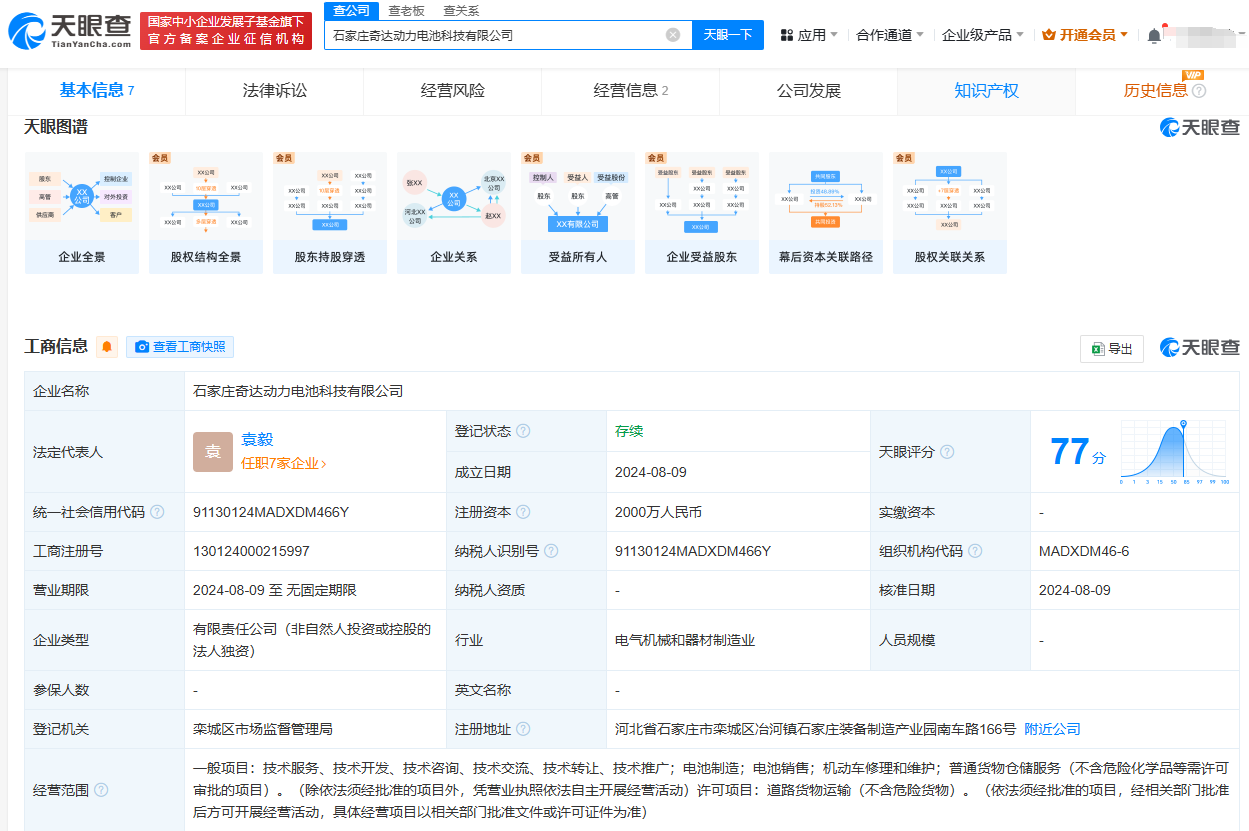1249x831 pixels.
Task: Click the red 国家中小企业发展子基金旗下 banner
Action: point(225,31)
